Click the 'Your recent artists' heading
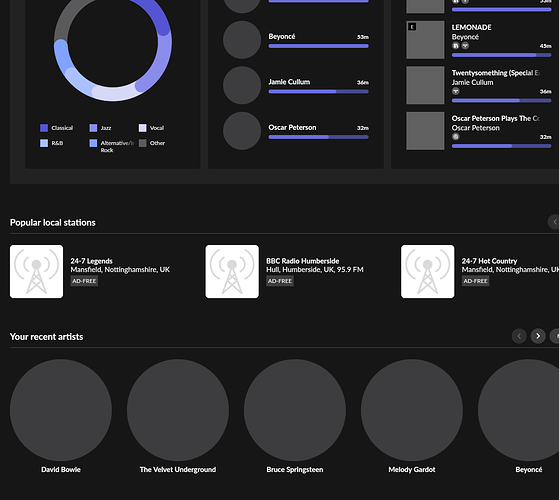This screenshot has height=500, width=559. pyautogui.click(x=46, y=337)
